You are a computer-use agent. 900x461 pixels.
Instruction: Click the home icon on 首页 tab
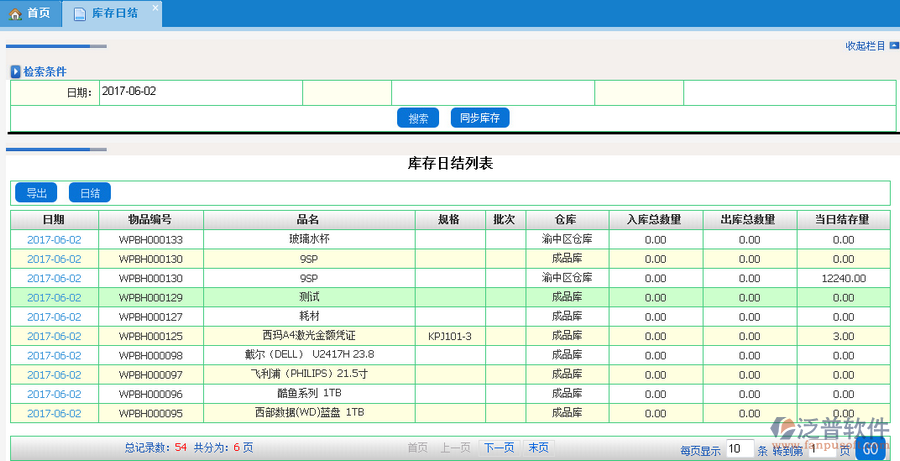coord(15,14)
